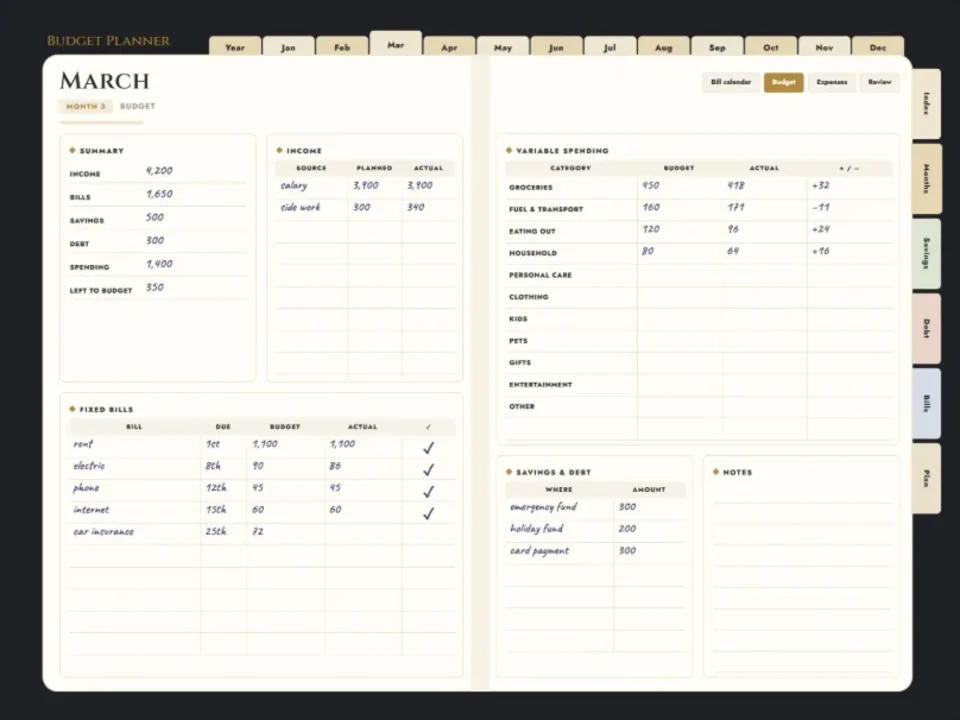Open the Review page
The image size is (960, 720).
pyautogui.click(x=880, y=82)
